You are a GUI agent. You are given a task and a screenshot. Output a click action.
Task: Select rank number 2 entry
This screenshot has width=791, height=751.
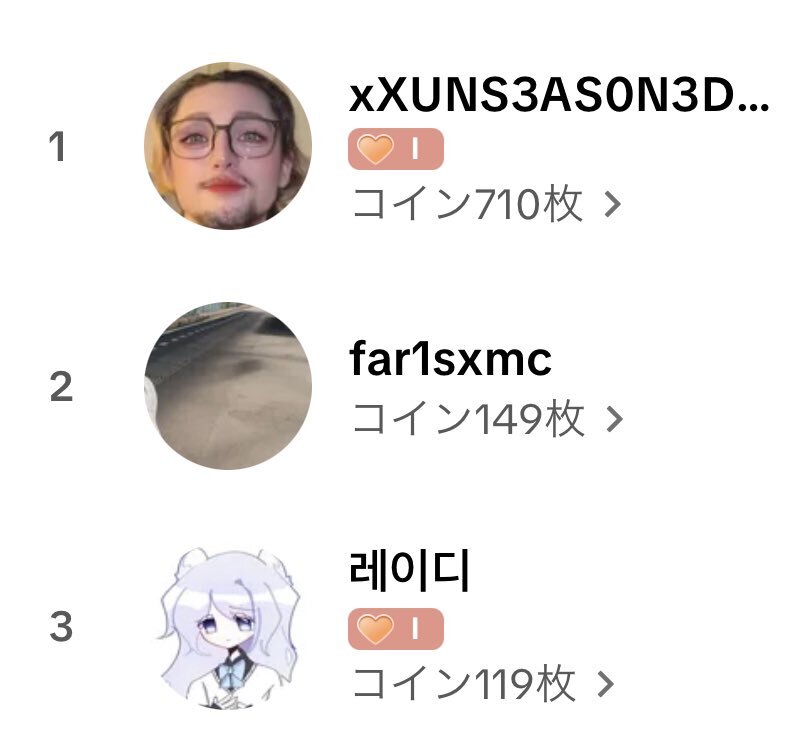(x=61, y=387)
